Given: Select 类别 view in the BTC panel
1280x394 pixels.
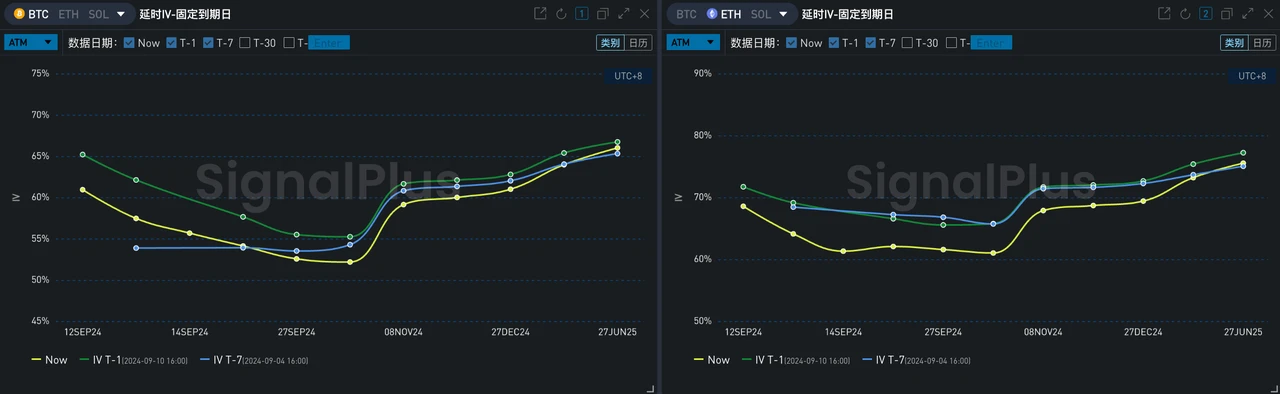Looking at the screenshot, I should (x=609, y=43).
